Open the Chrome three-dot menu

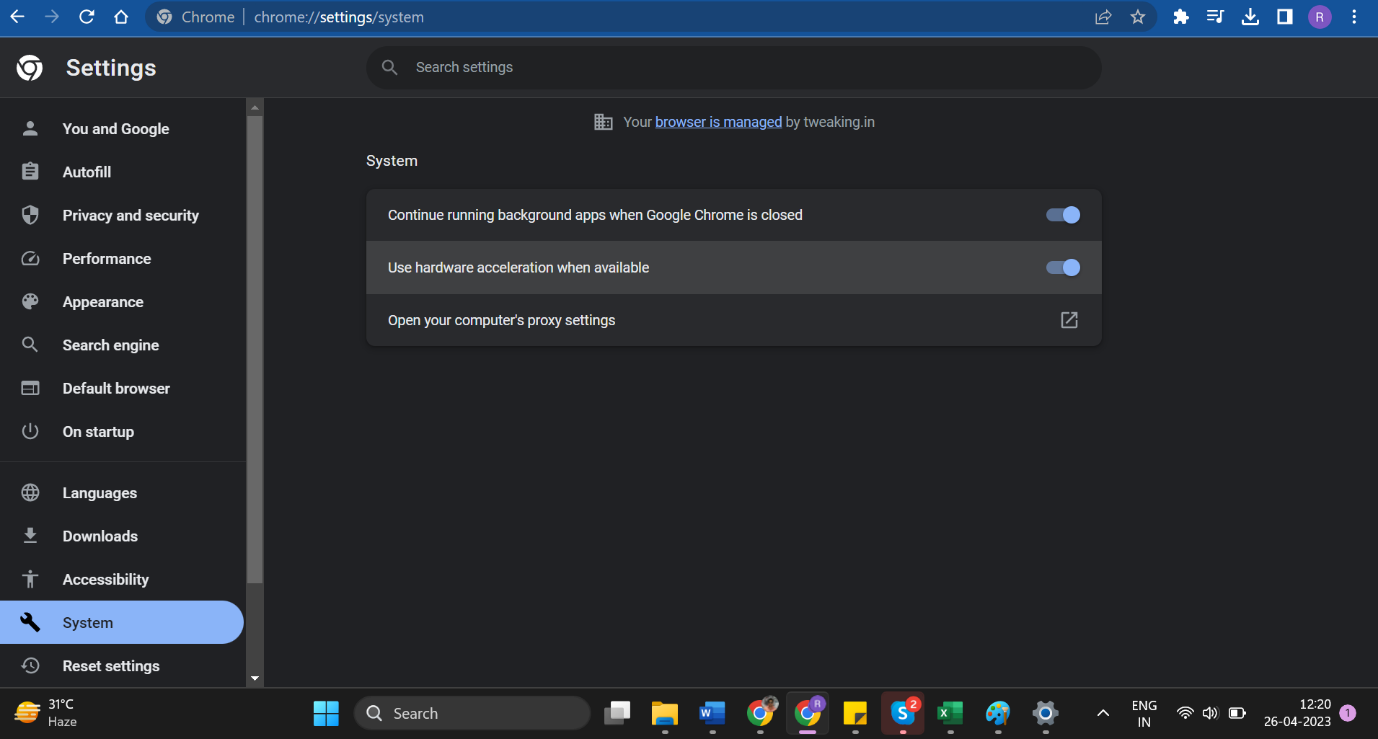click(1354, 16)
